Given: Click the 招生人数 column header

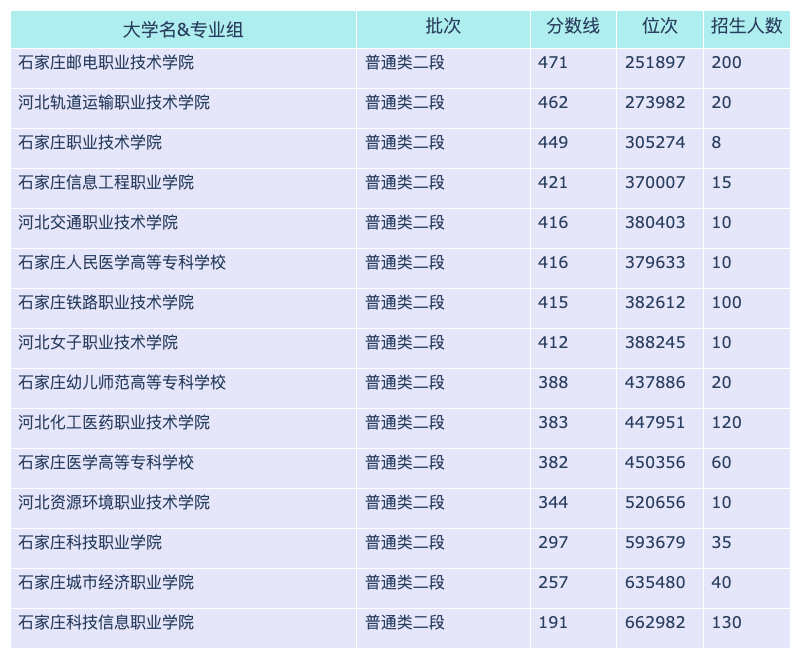Looking at the screenshot, I should (x=747, y=30).
